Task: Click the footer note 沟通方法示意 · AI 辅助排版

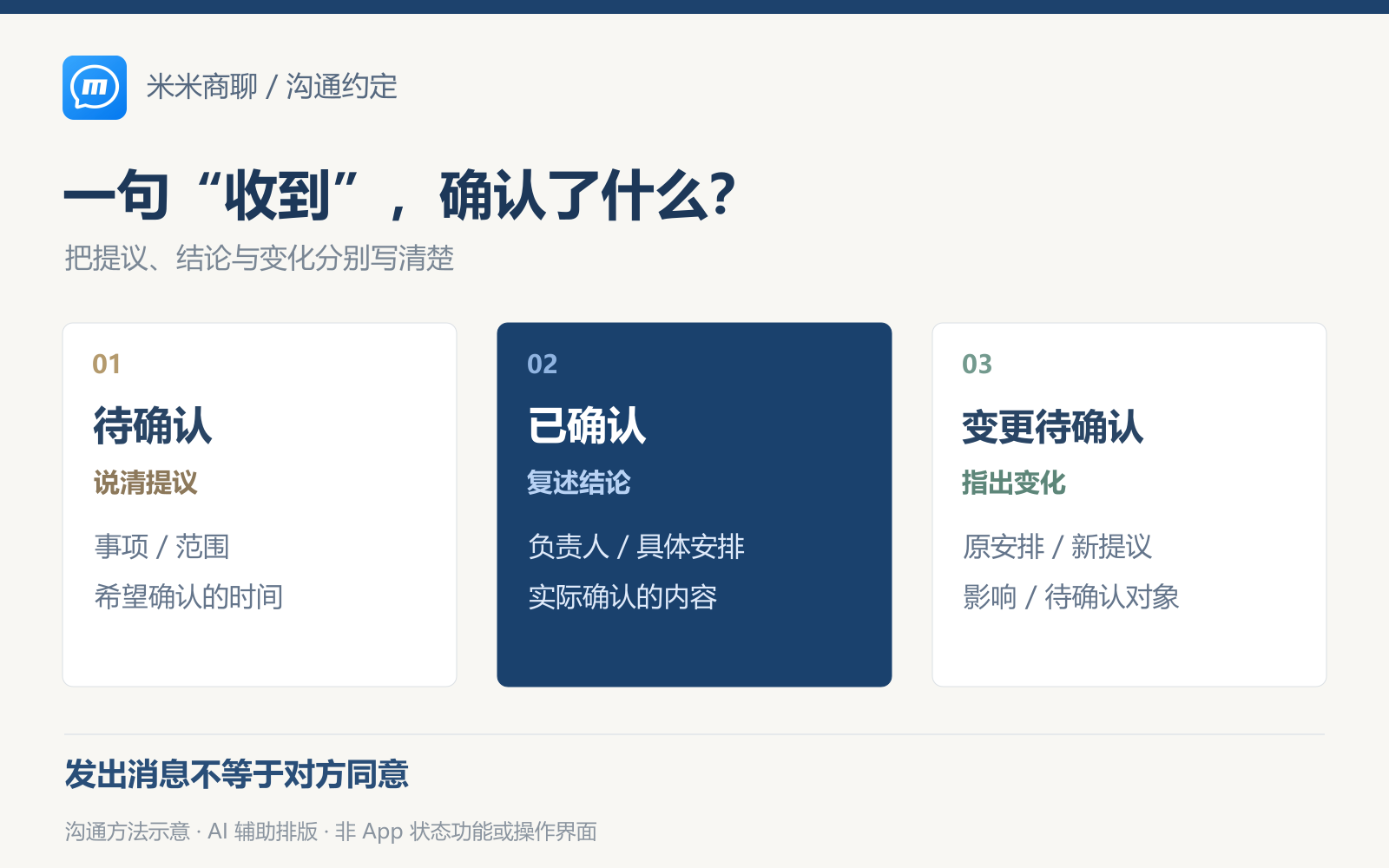Action: [x=192, y=832]
